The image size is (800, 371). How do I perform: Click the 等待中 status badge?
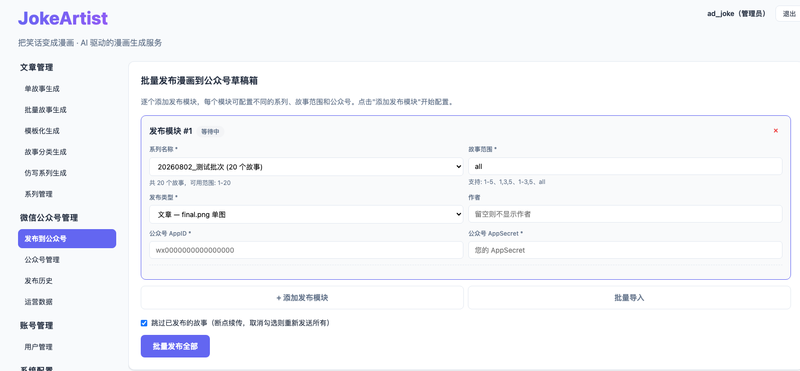click(x=210, y=132)
